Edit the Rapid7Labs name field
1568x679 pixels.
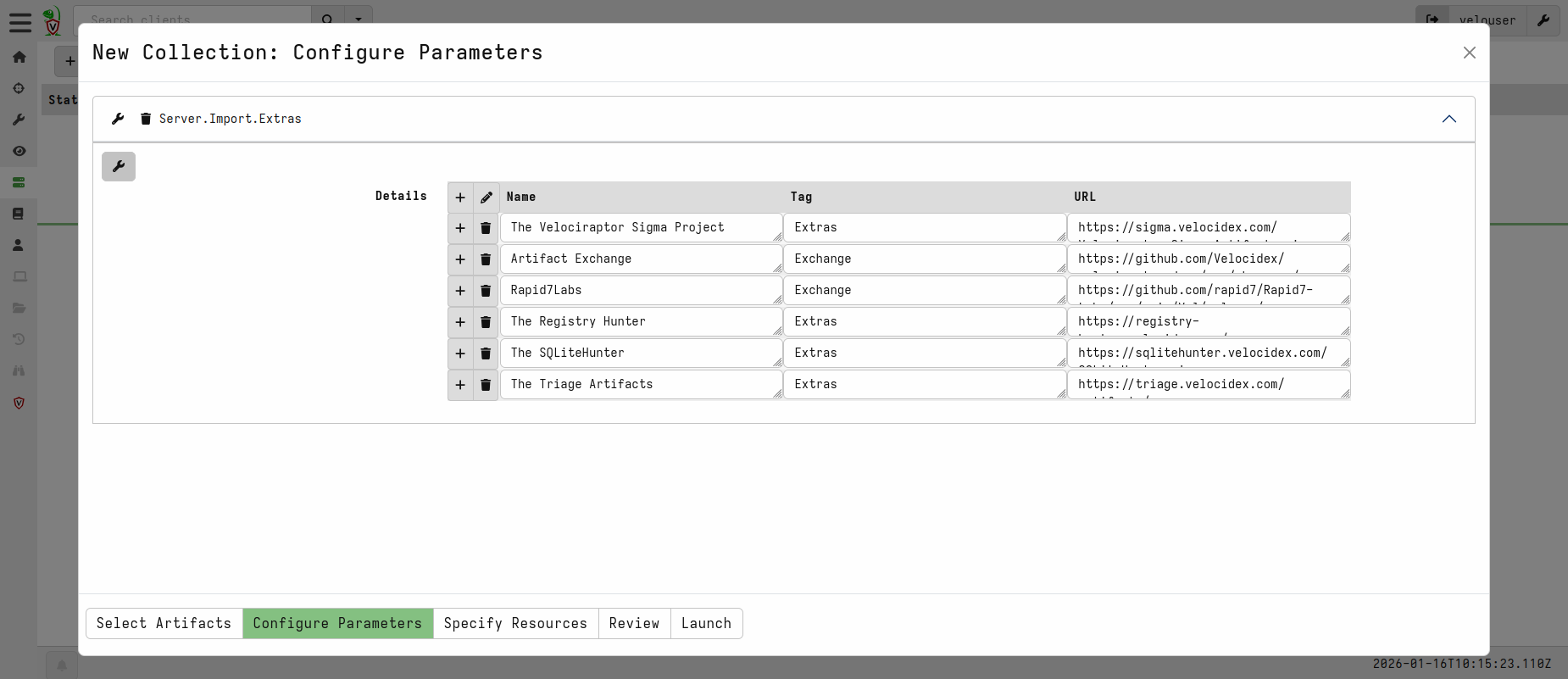coord(642,291)
